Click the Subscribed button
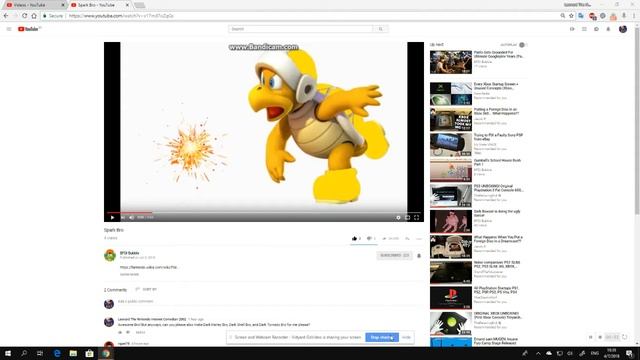This screenshot has height=360, width=640. (394, 256)
